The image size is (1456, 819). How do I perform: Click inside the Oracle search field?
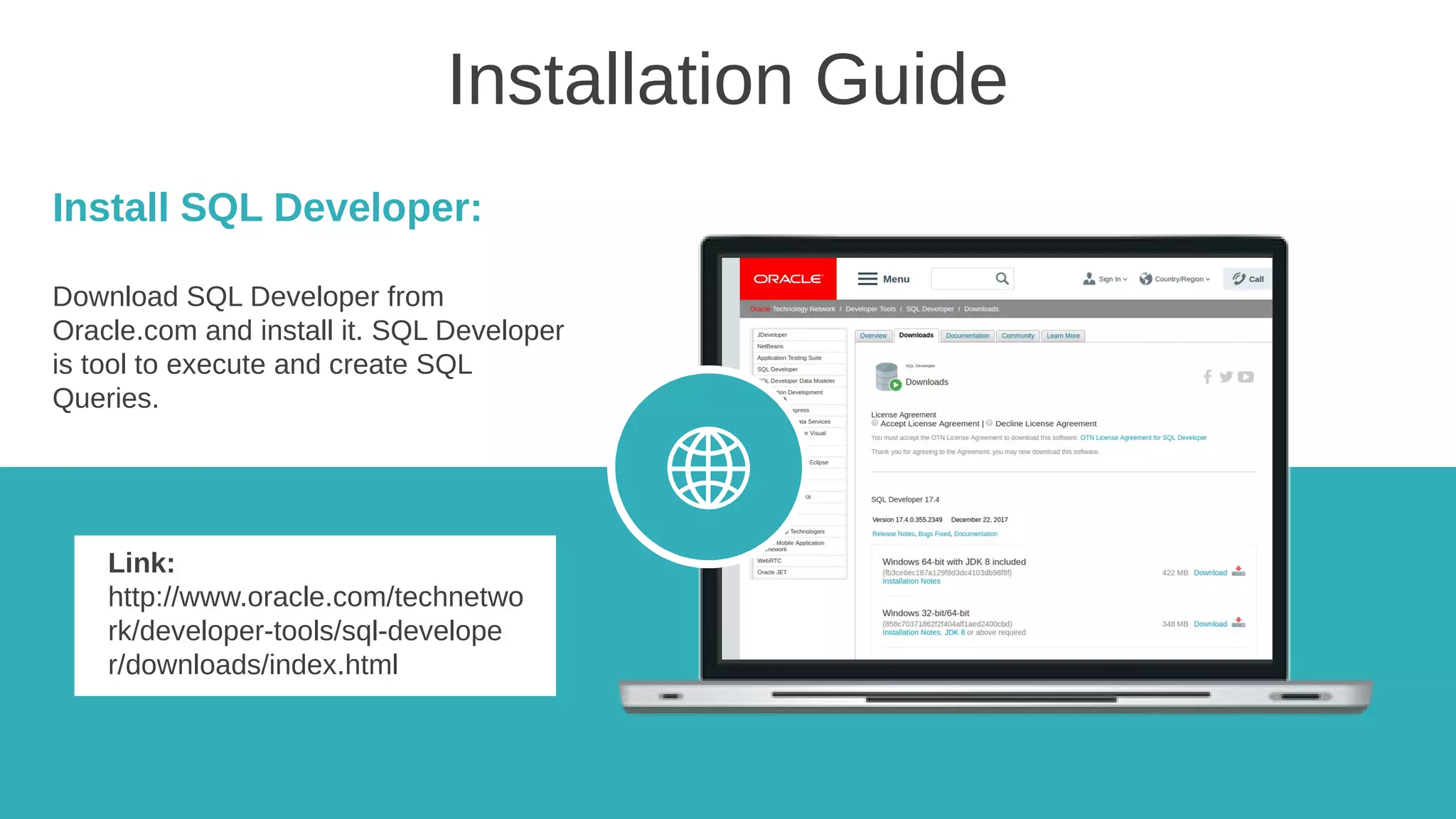tap(961, 279)
